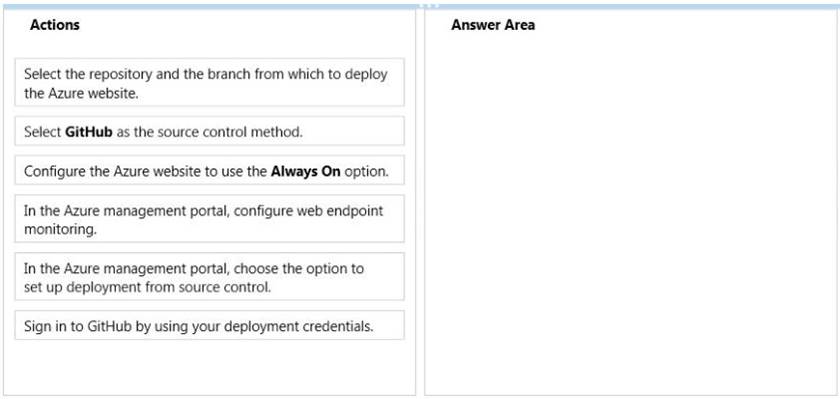This screenshot has height=399, width=840.
Task: Click the bold Always On text
Action: pyautogui.click(x=306, y=171)
